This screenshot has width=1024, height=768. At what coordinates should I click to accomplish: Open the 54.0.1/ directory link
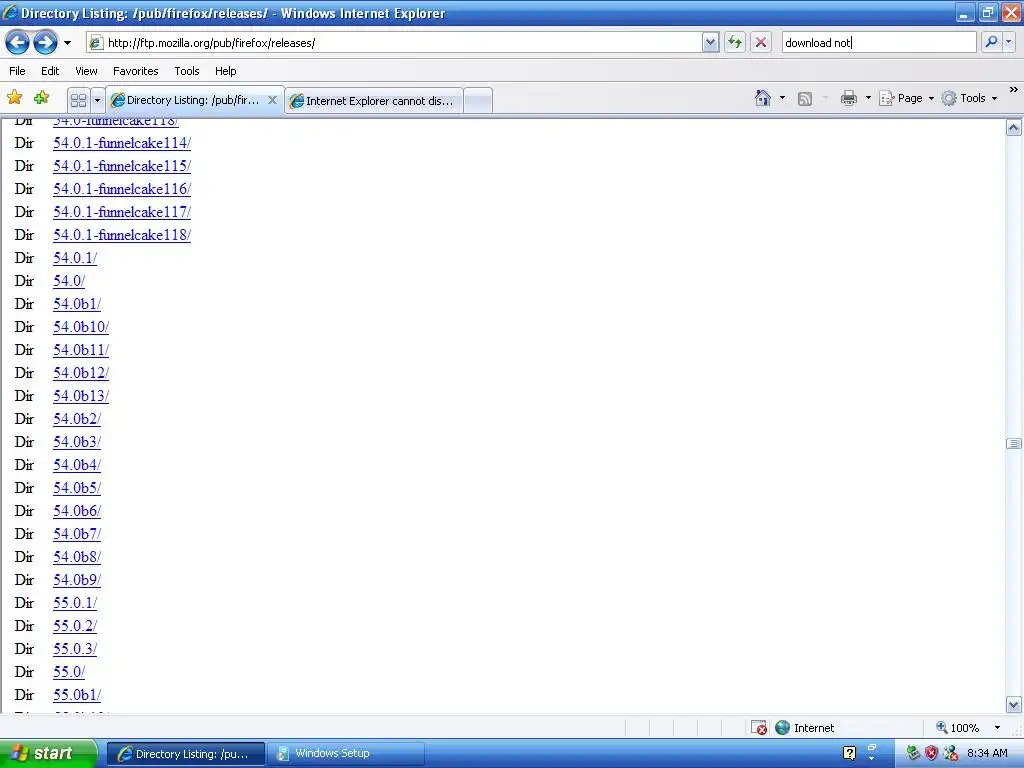(x=75, y=258)
